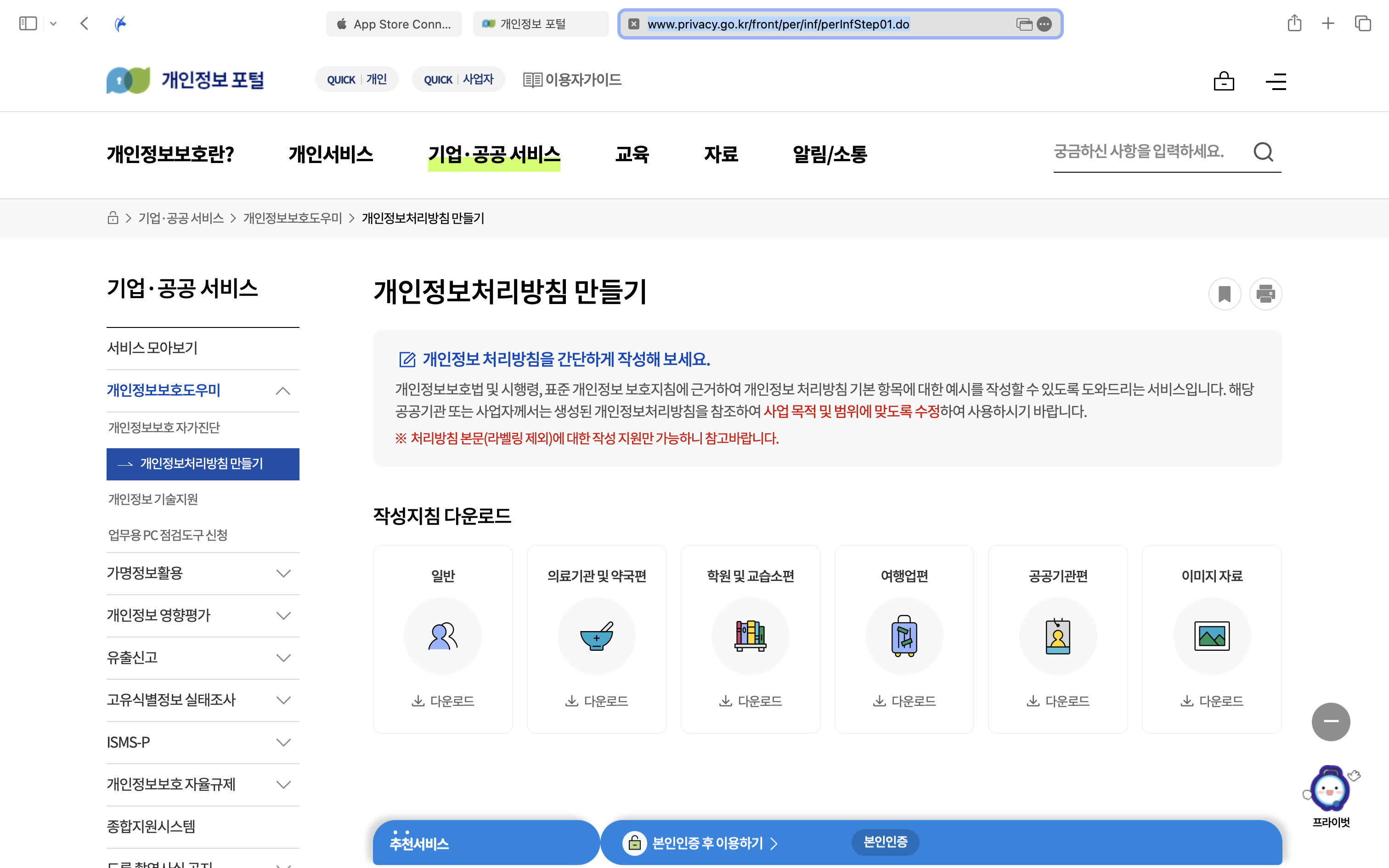Viewport: 1389px width, 868px height.
Task: Click the 여행업편 suitcase icon
Action: pos(904,636)
